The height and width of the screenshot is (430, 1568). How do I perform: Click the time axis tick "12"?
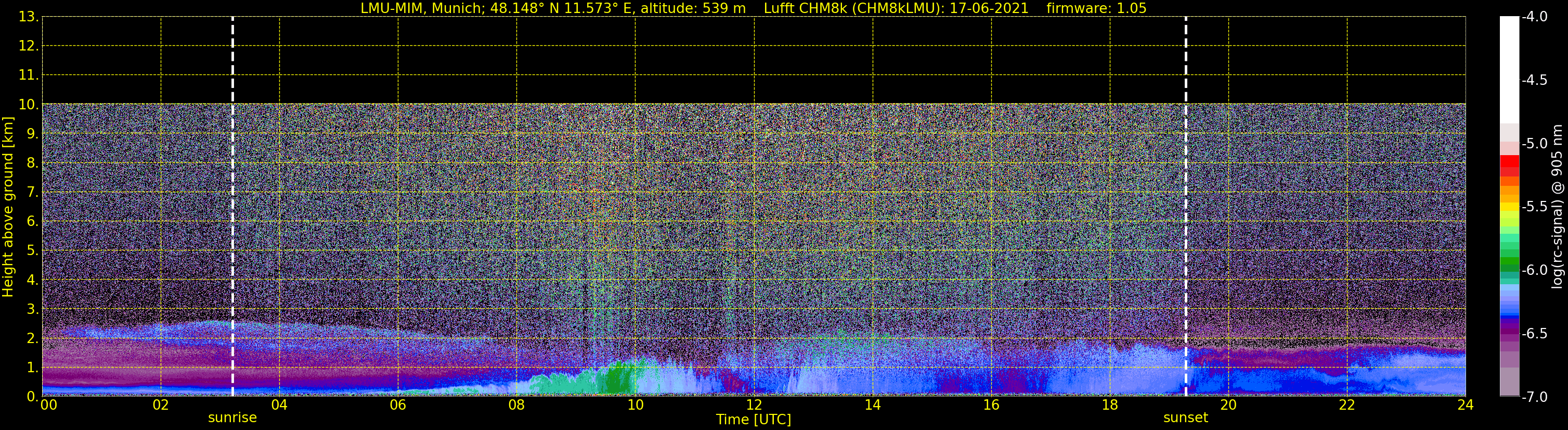pos(754,405)
